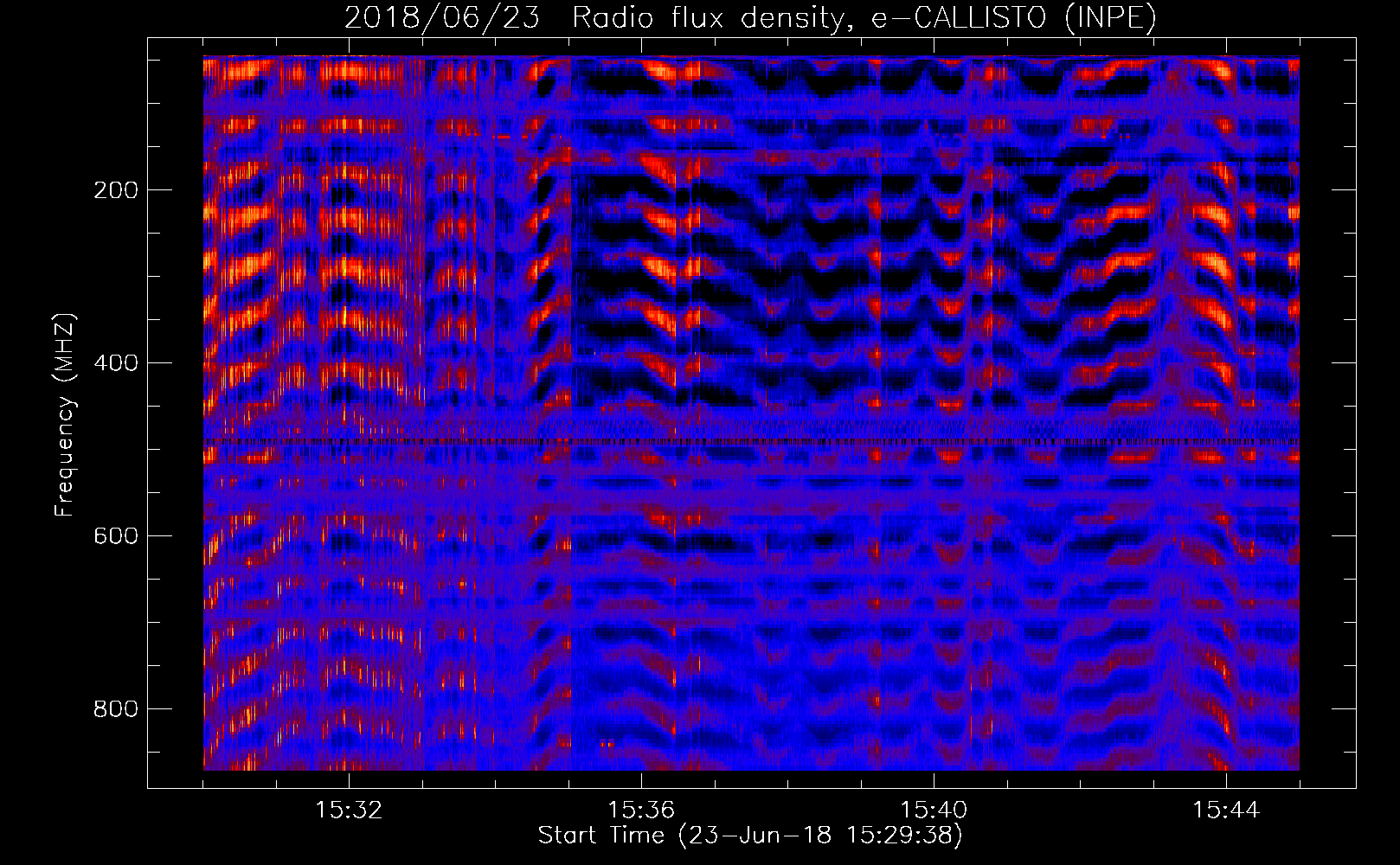Click the '15:32' time tick label

pyautogui.click(x=349, y=811)
